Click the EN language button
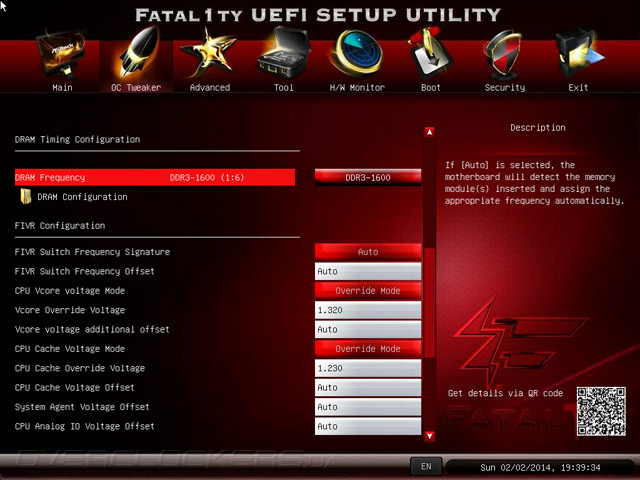 [426, 466]
